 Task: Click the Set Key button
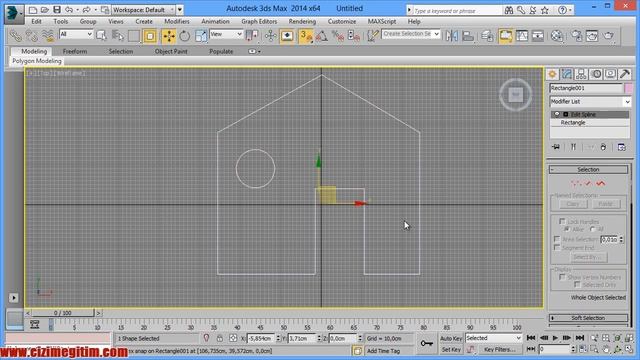451,349
